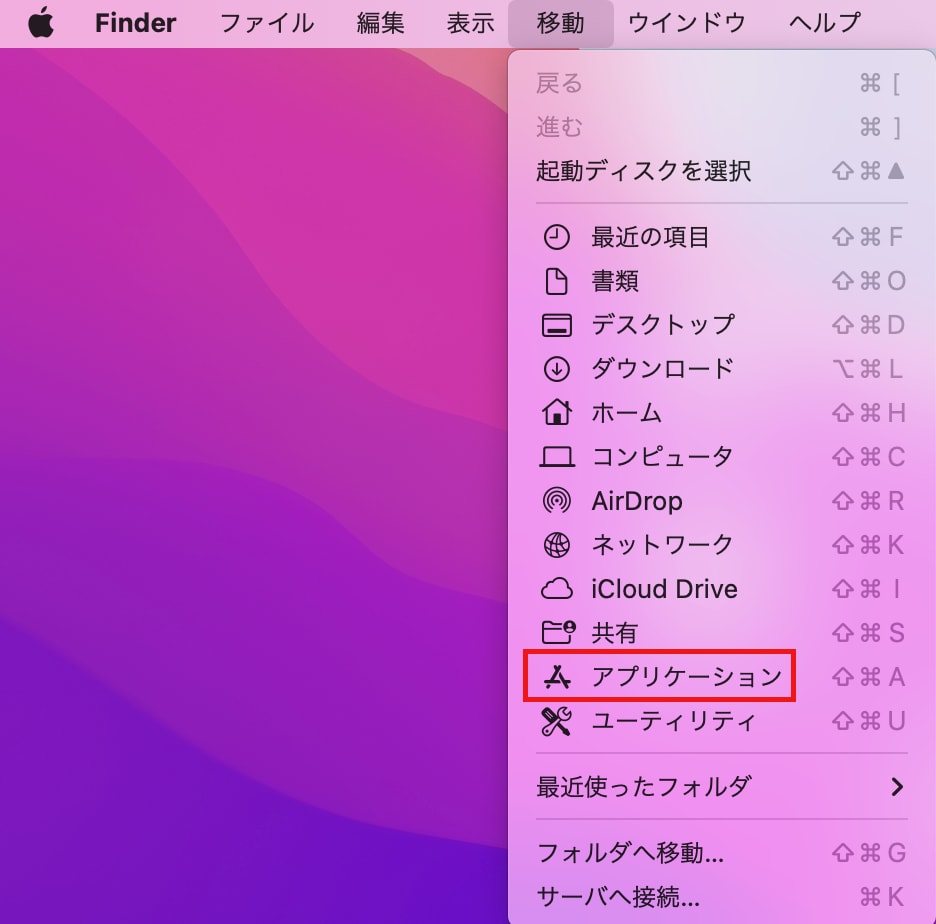Expand 最近使ったフォルダ submenu arrow
Viewport: 936px width, 924px height.
(x=897, y=787)
